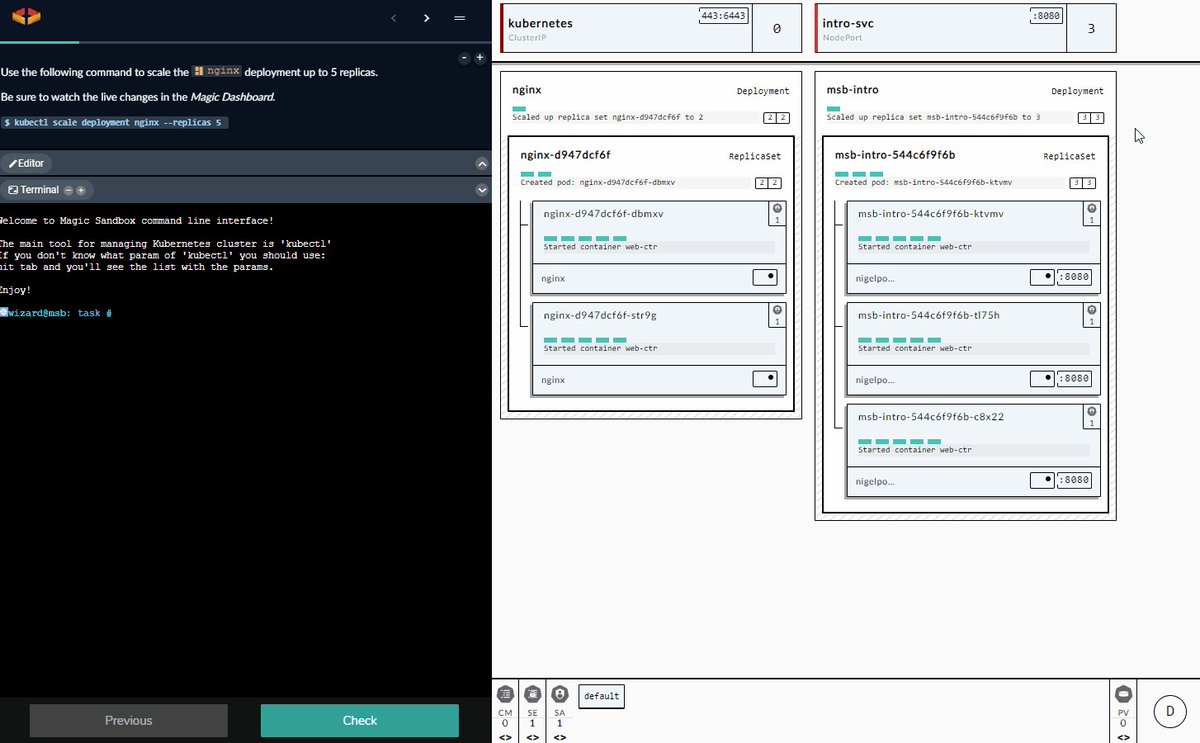
Task: Decrease terminal font size with minus
Action: (69, 190)
